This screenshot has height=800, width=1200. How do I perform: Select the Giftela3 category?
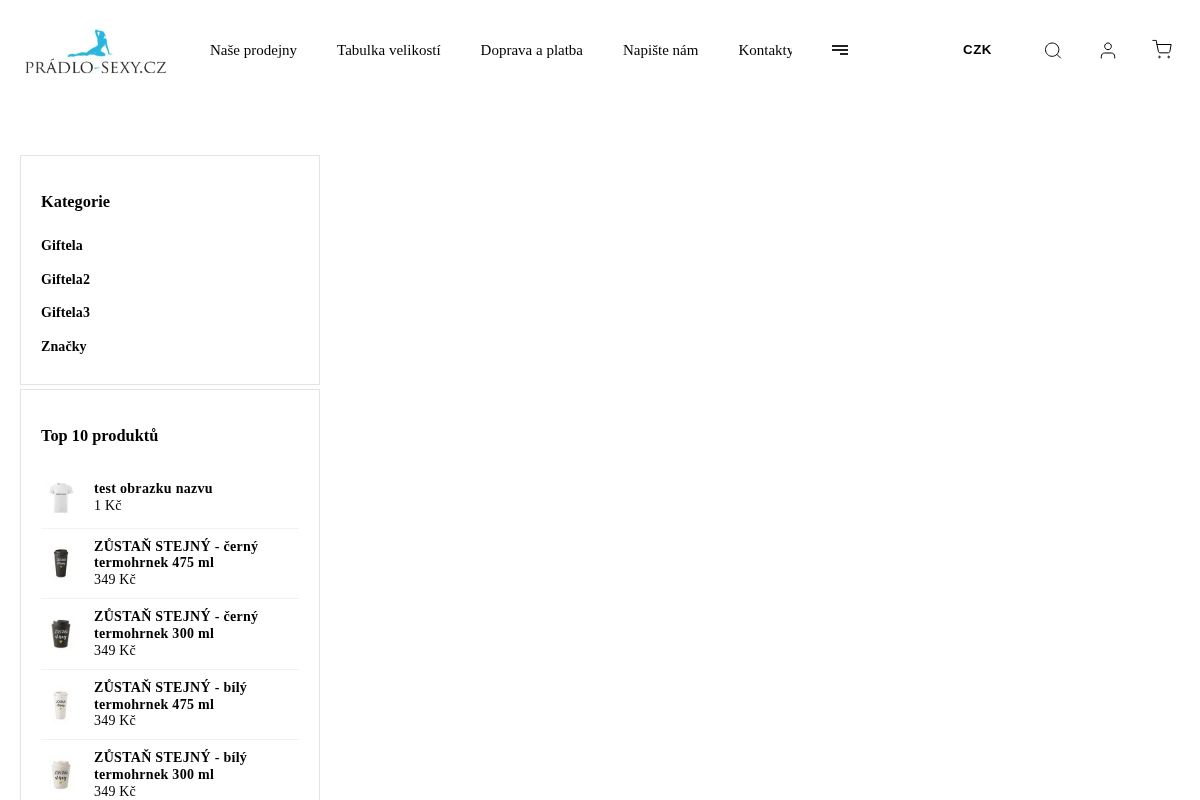tap(65, 313)
